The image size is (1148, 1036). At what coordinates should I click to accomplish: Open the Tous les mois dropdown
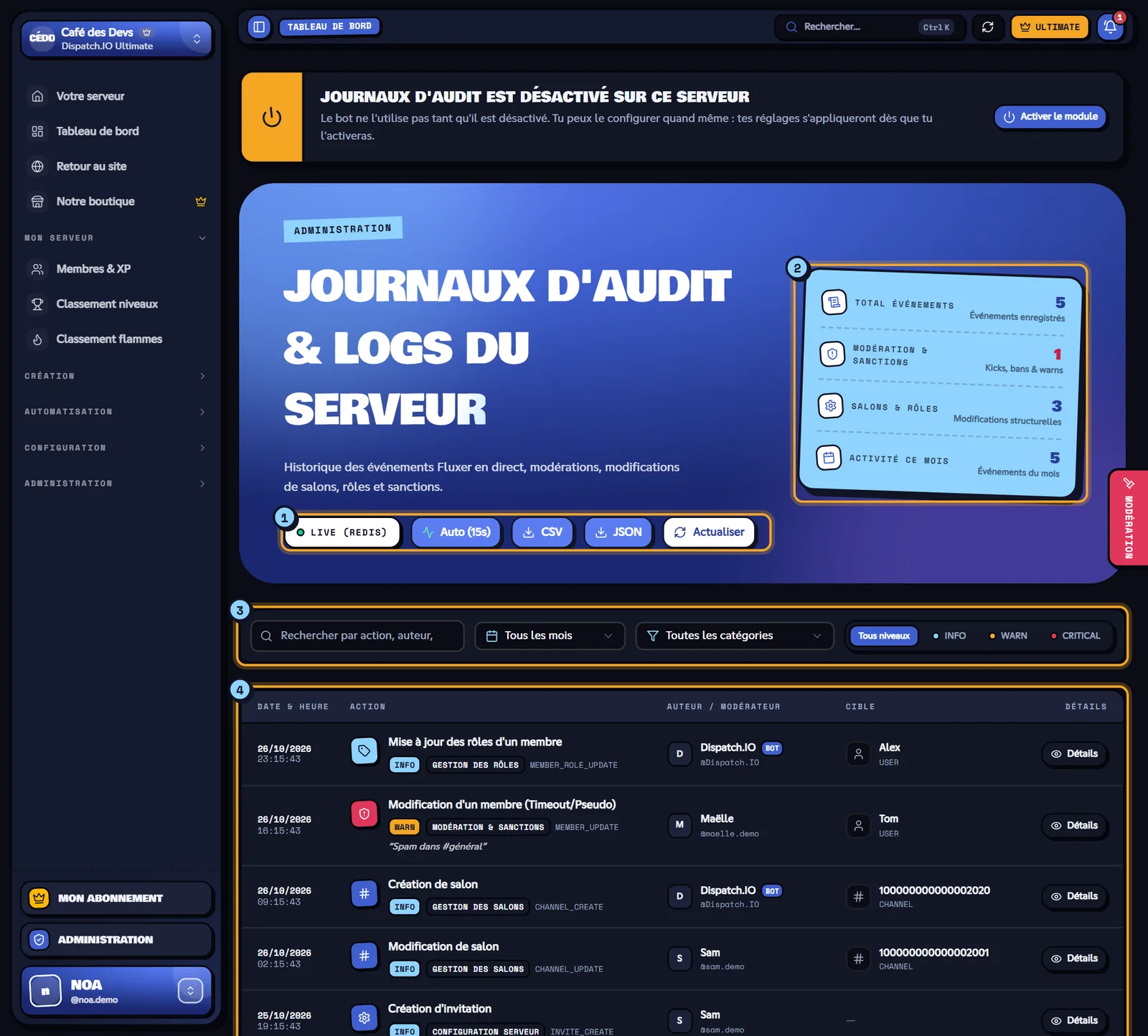pyautogui.click(x=550, y=636)
